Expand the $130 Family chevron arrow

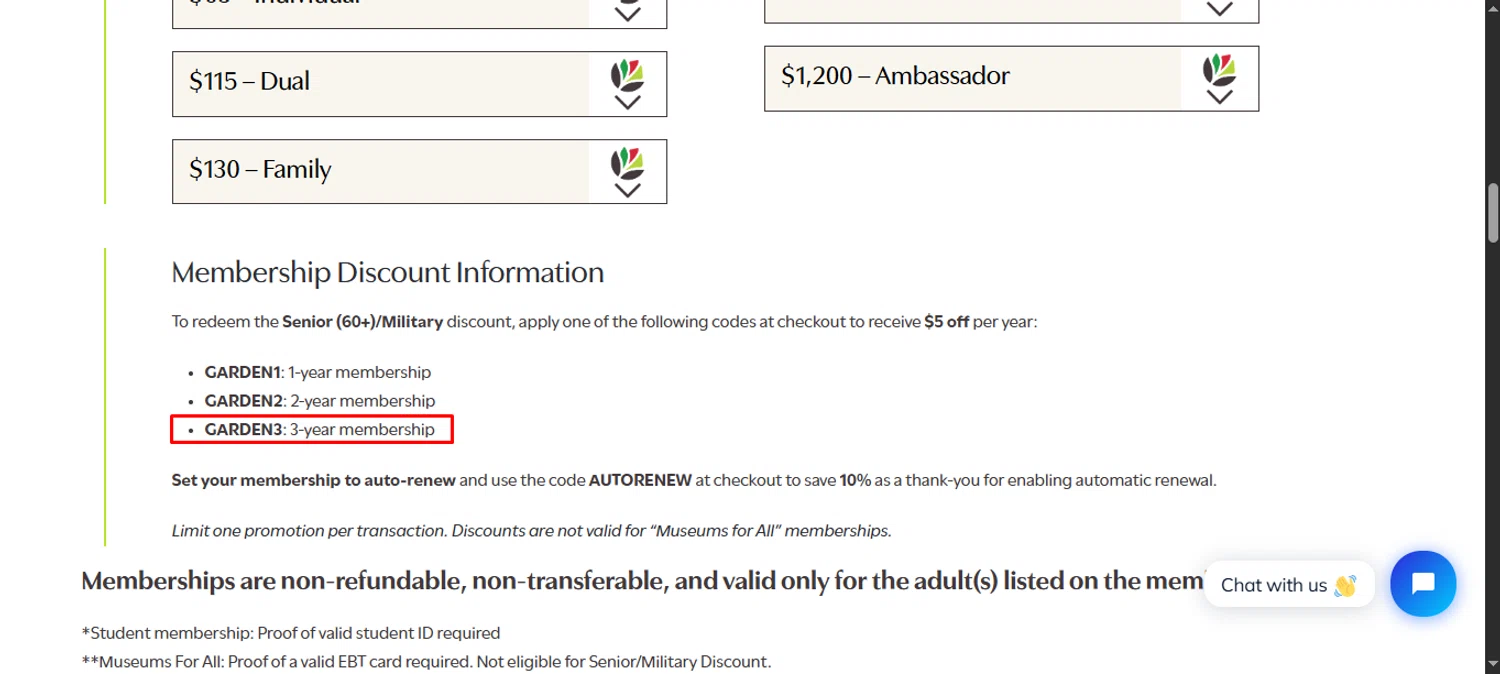pyautogui.click(x=628, y=190)
